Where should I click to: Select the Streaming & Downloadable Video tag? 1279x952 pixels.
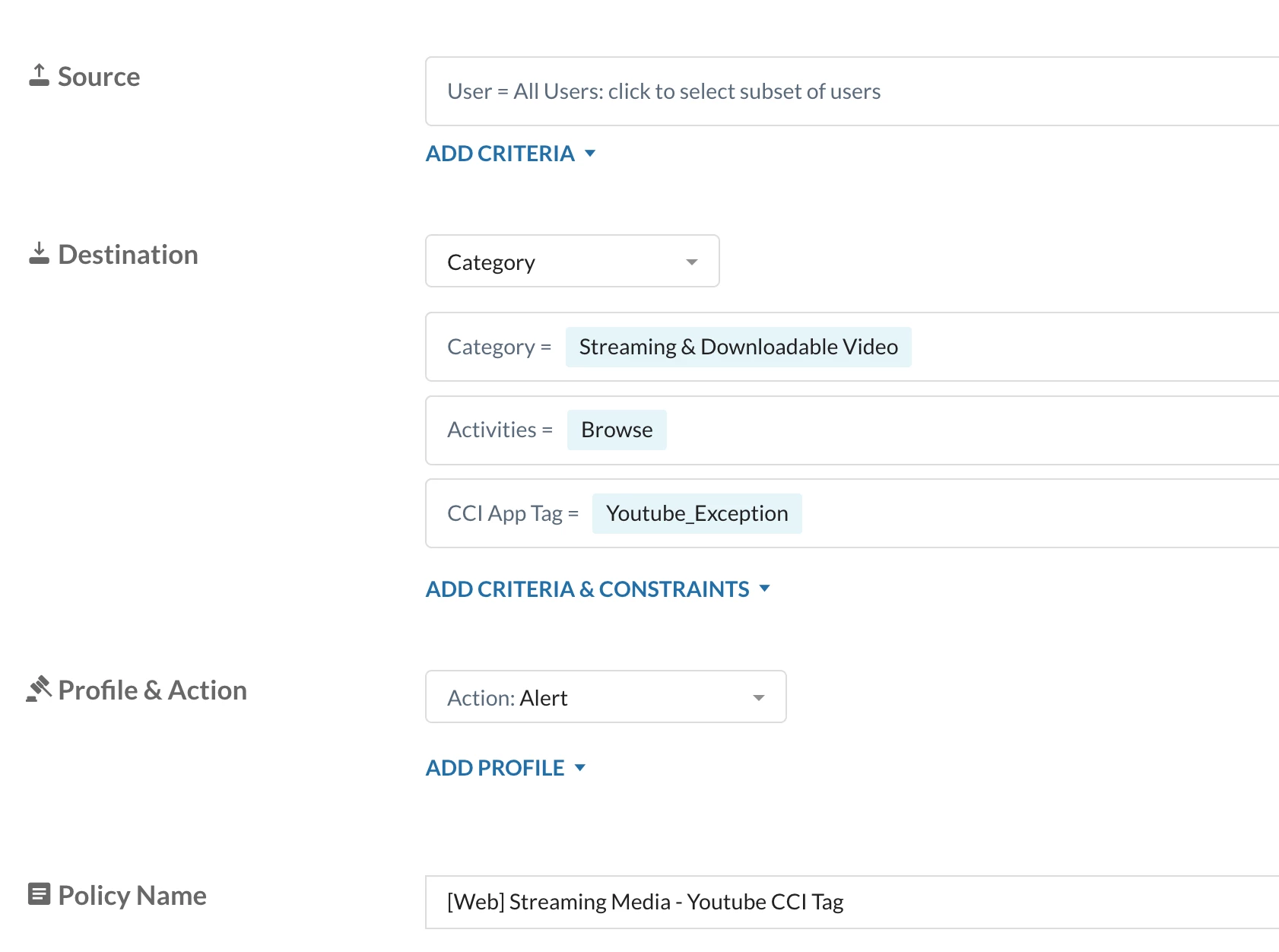738,347
